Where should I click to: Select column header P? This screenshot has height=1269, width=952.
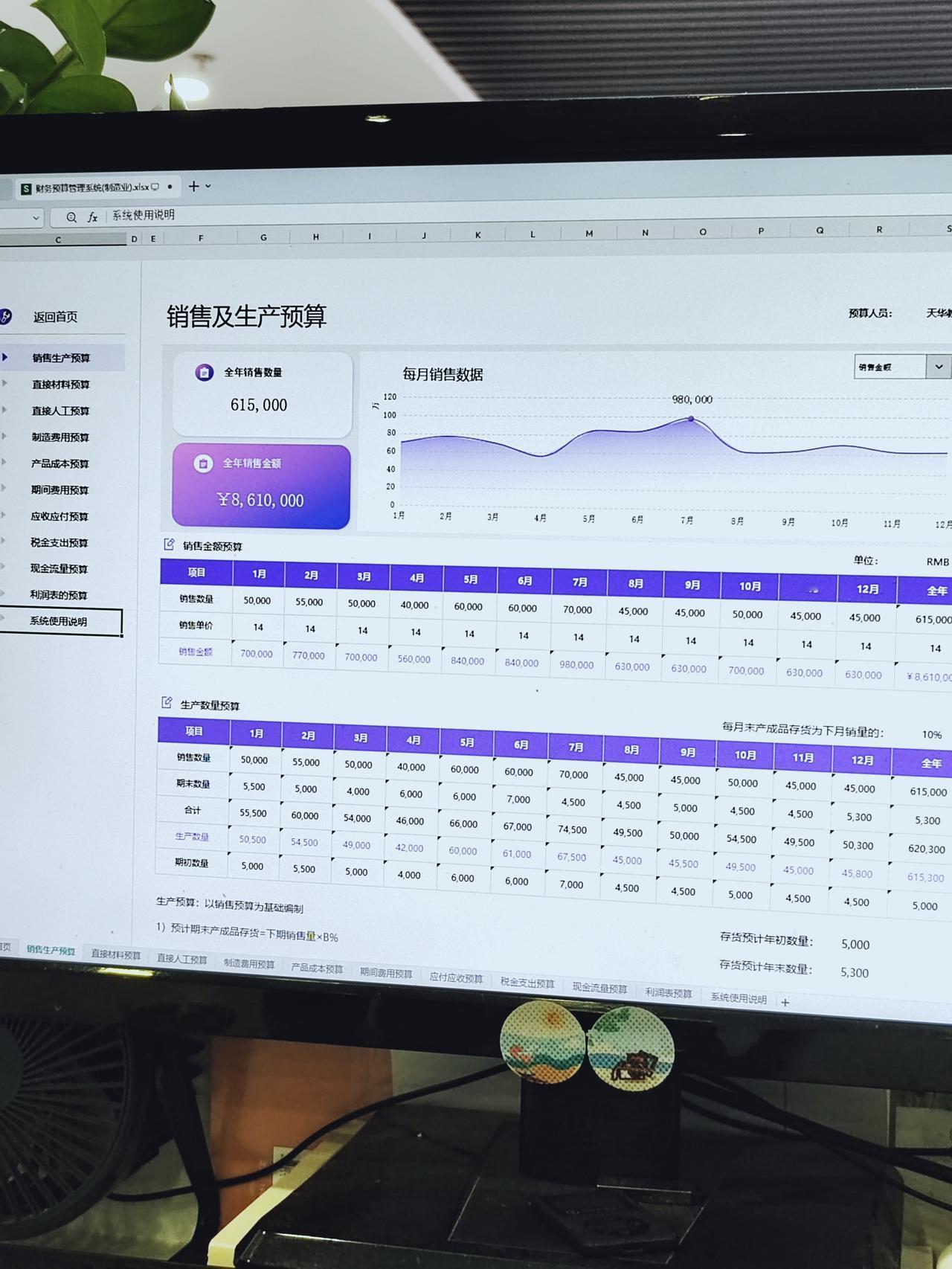point(761,231)
